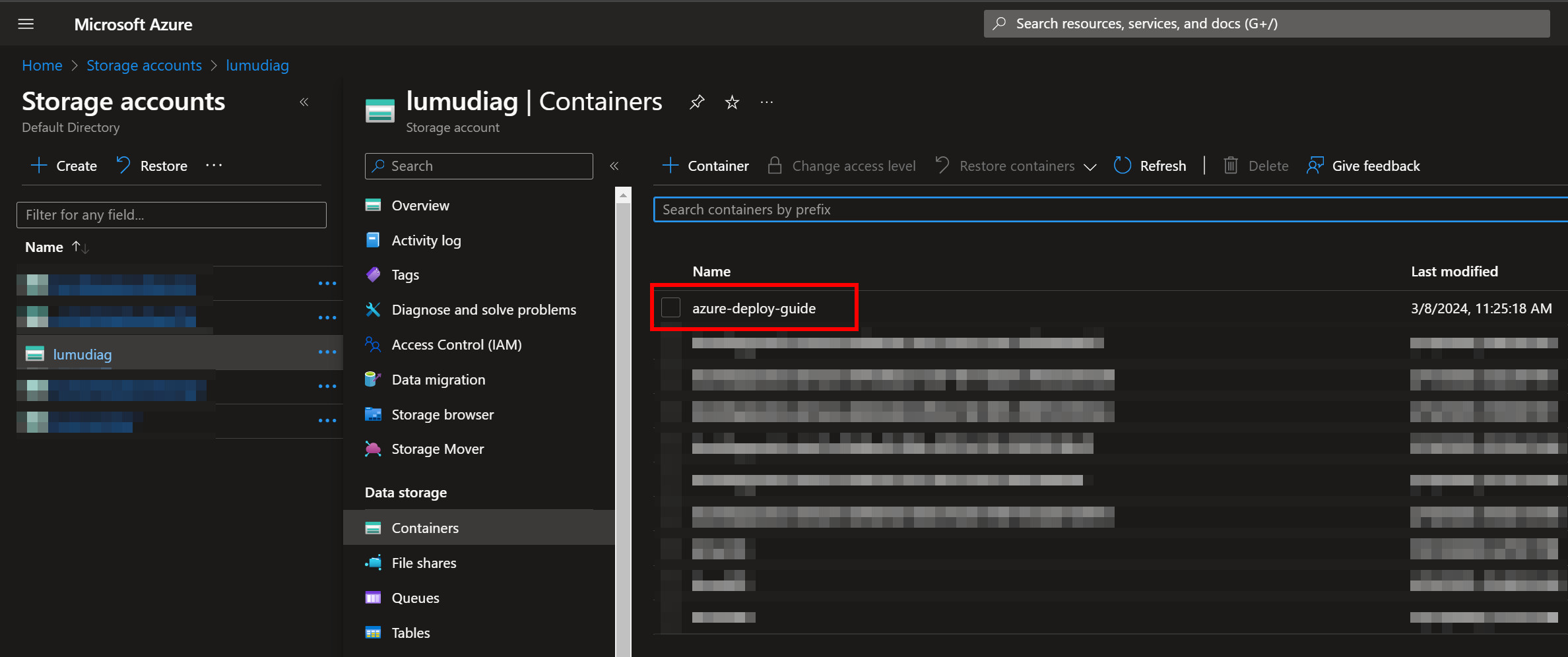Pin the lumudiag Containers page
Screen dimensions: 1568x657
click(697, 102)
